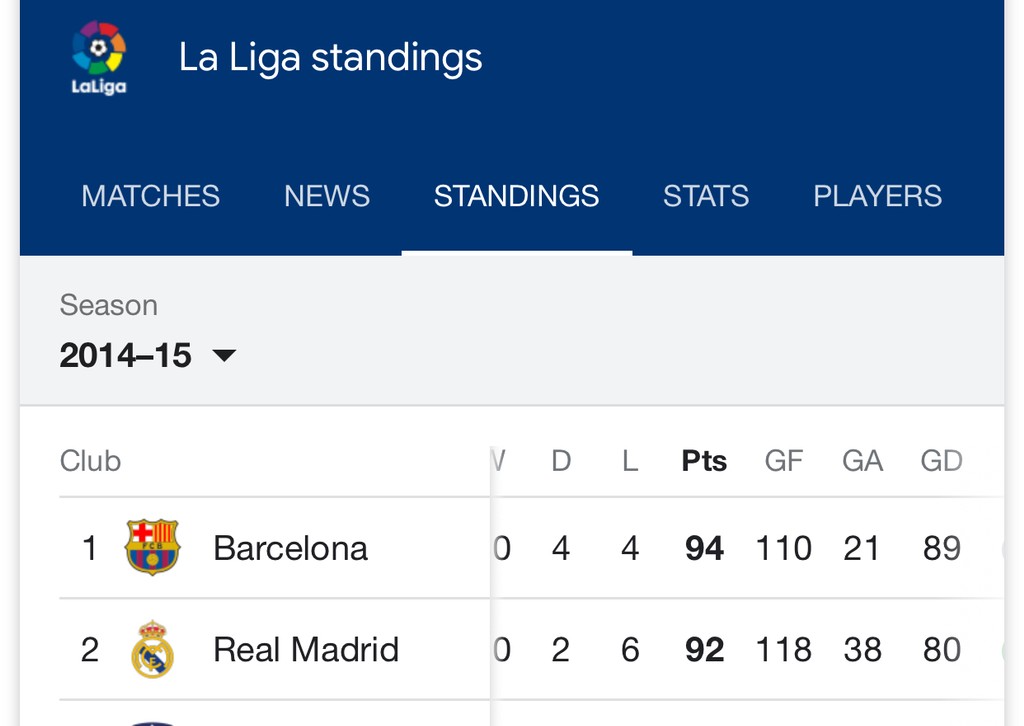Switch to the Matches tab
The width and height of the screenshot is (1024, 726).
click(150, 195)
